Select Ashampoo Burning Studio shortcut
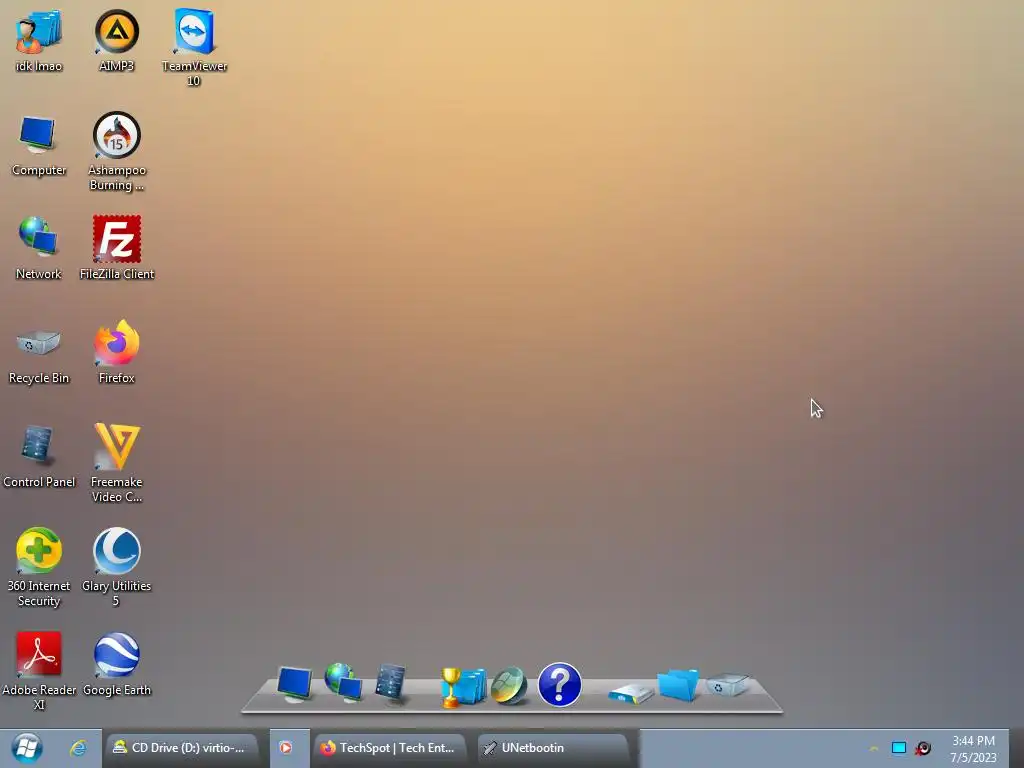This screenshot has height=768, width=1024. point(116,152)
